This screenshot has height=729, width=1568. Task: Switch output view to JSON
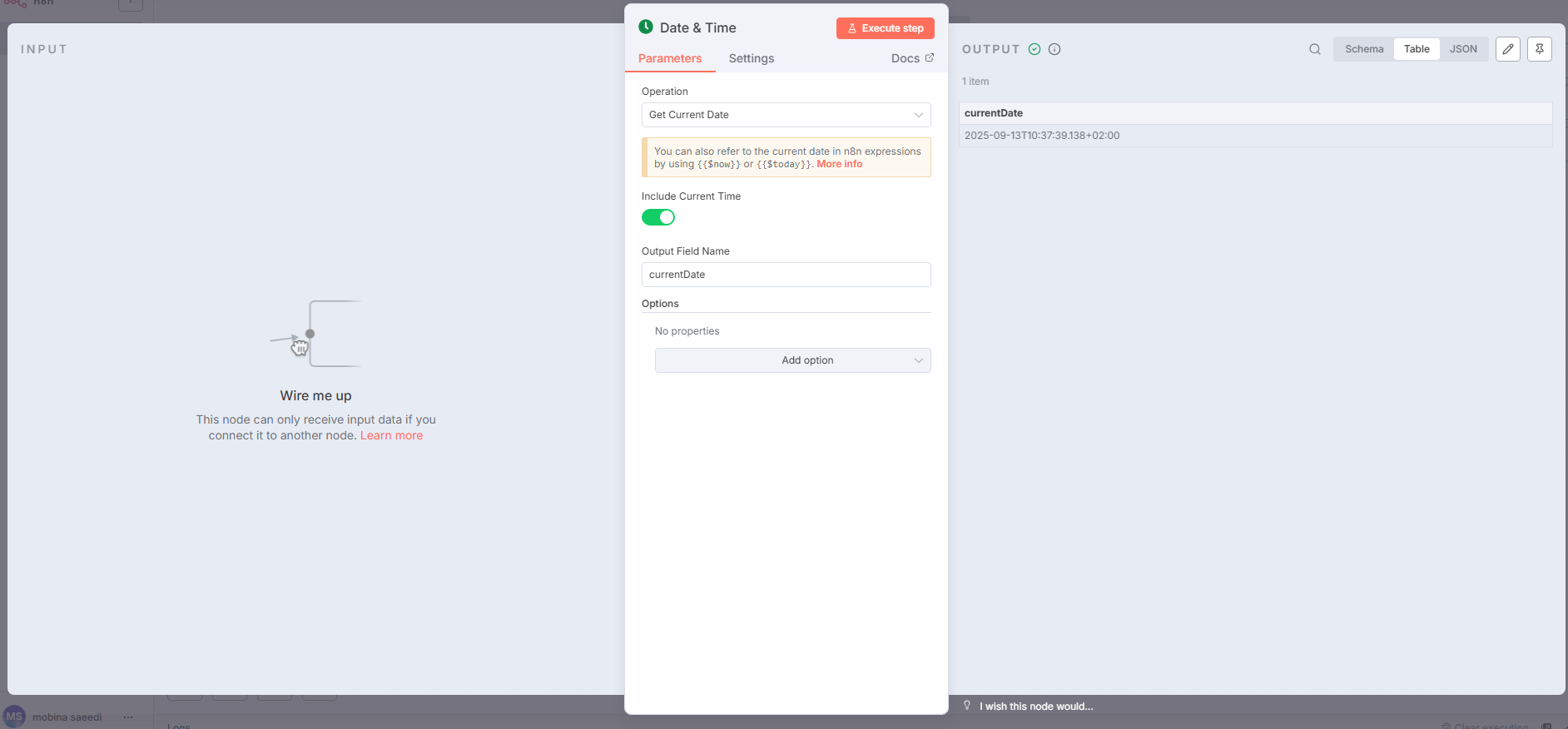coord(1463,49)
